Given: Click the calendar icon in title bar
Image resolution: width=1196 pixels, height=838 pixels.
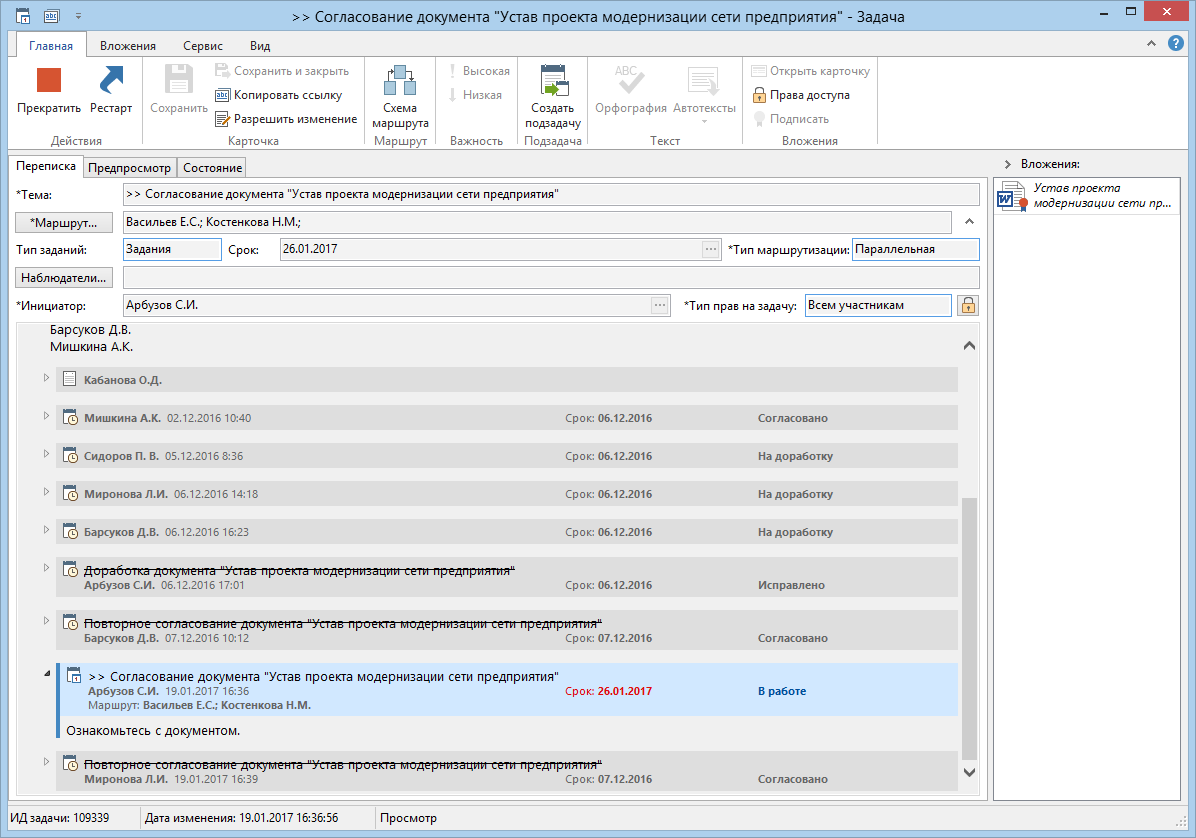Looking at the screenshot, I should [23, 16].
